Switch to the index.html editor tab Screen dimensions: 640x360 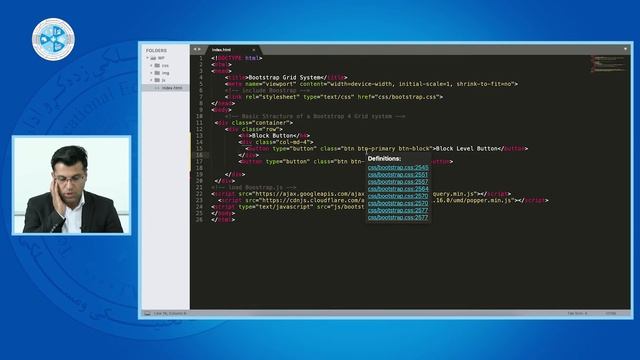tap(233, 50)
